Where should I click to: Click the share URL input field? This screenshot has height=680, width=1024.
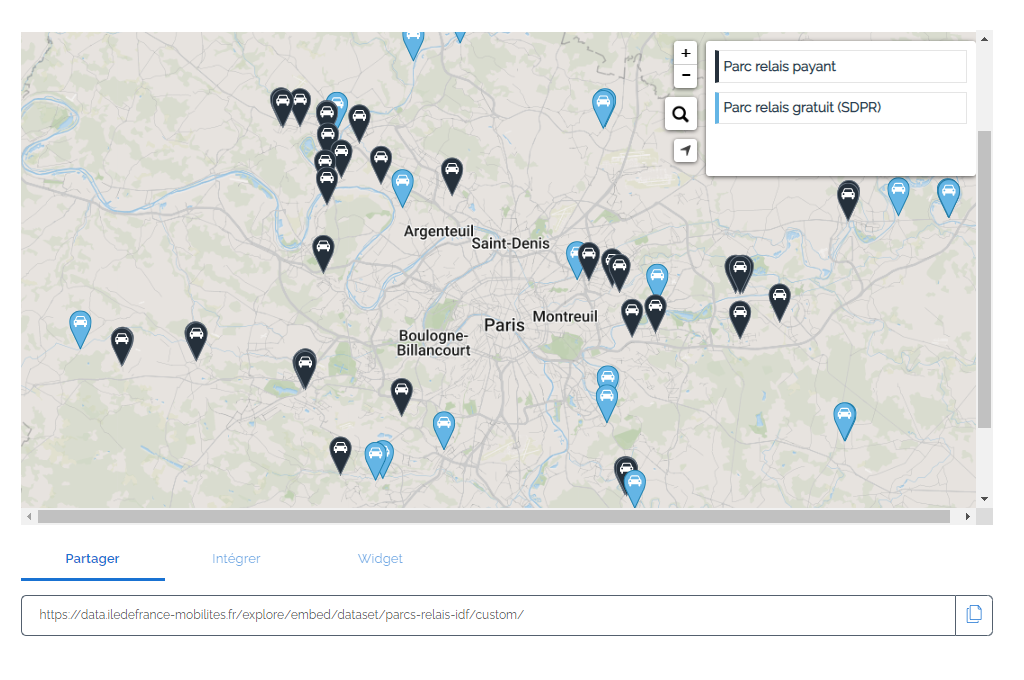488,615
